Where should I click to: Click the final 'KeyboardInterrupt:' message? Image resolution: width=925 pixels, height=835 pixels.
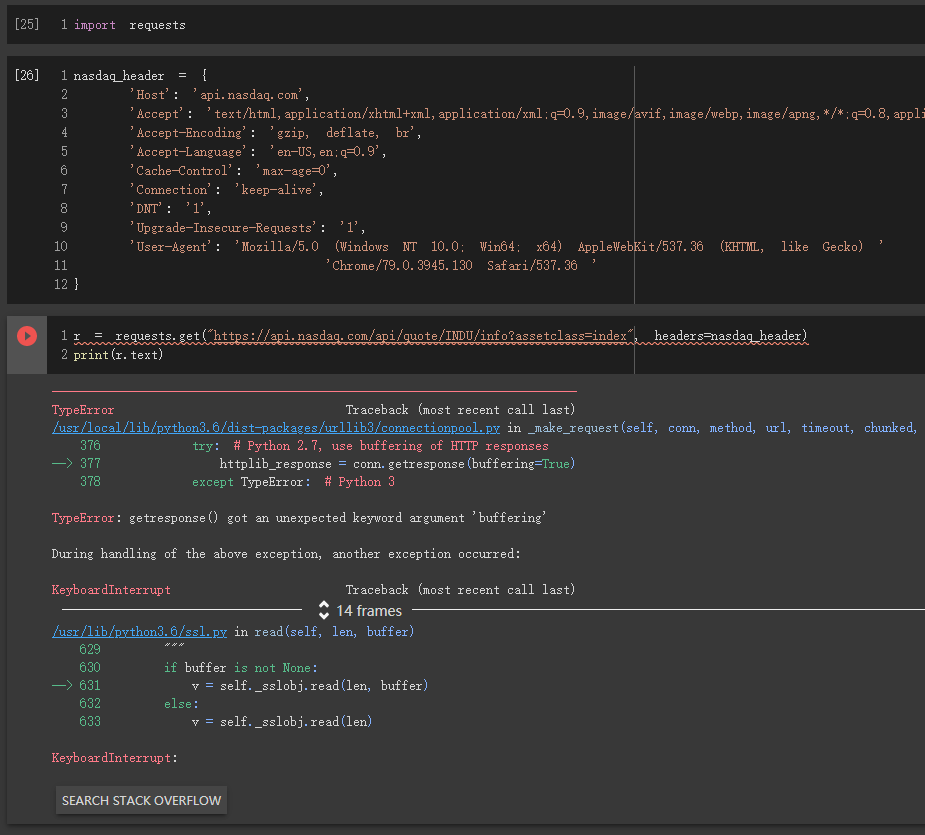pos(114,758)
